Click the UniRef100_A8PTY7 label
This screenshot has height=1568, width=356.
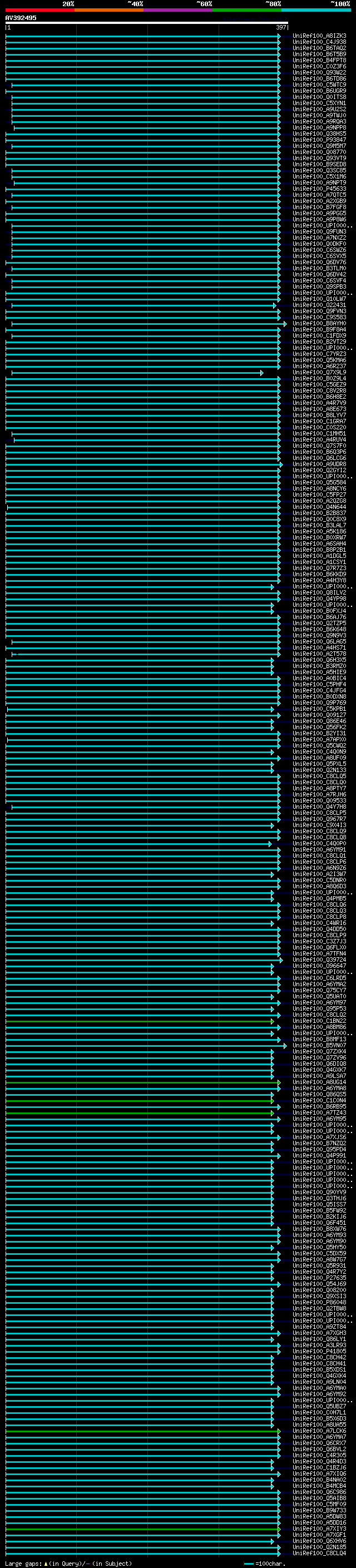[x=319, y=789]
